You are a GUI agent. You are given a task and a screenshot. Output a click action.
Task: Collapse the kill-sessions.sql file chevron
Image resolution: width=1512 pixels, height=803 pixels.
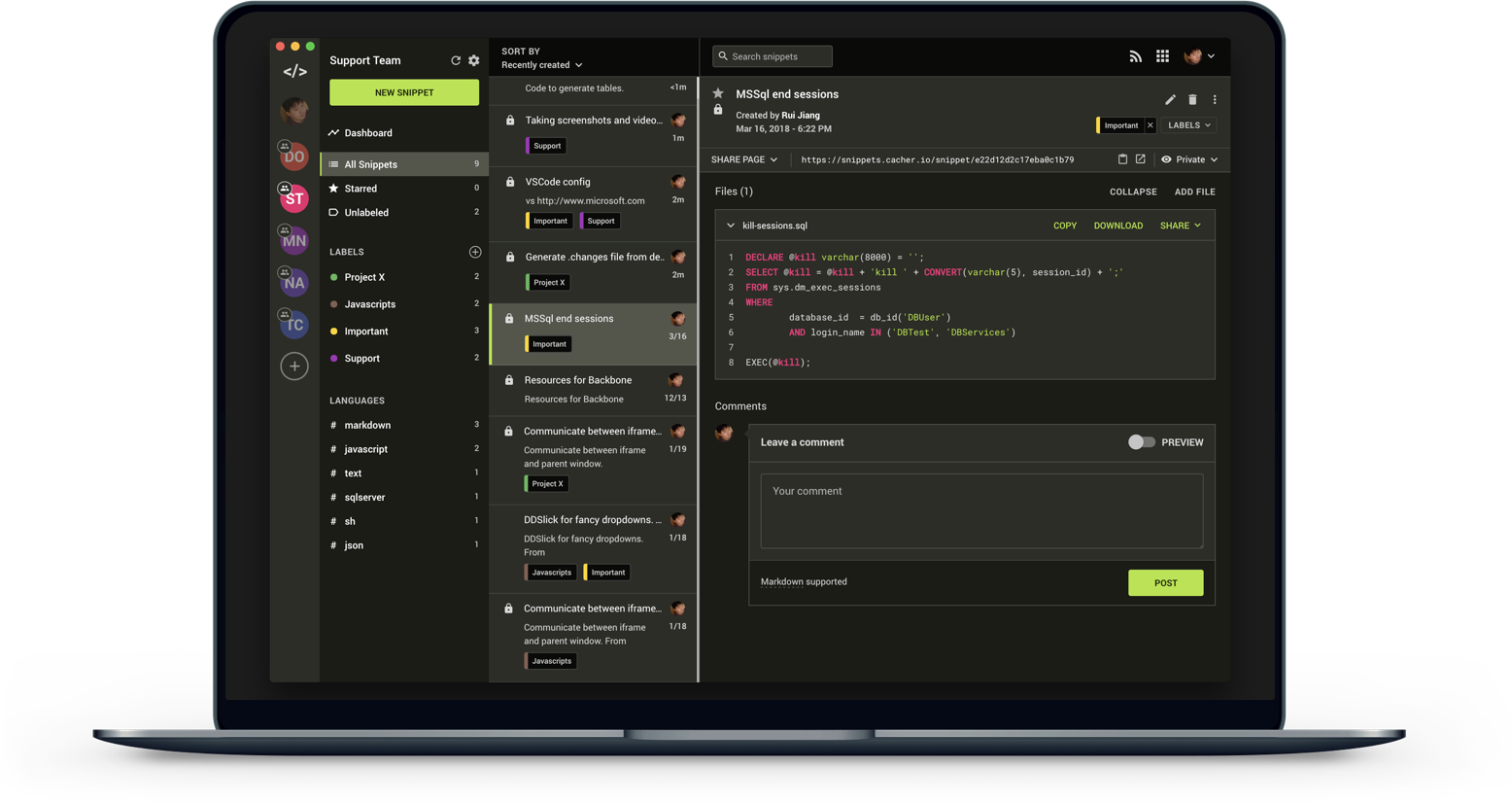[731, 226]
